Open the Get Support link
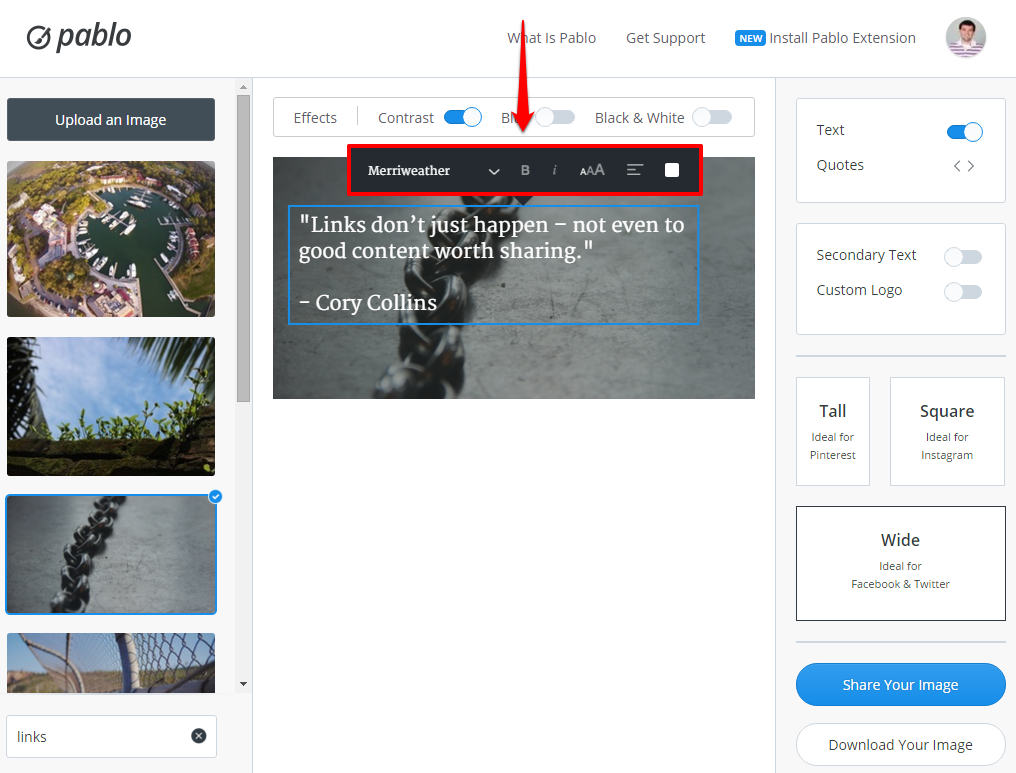This screenshot has height=773, width=1016. coord(665,38)
